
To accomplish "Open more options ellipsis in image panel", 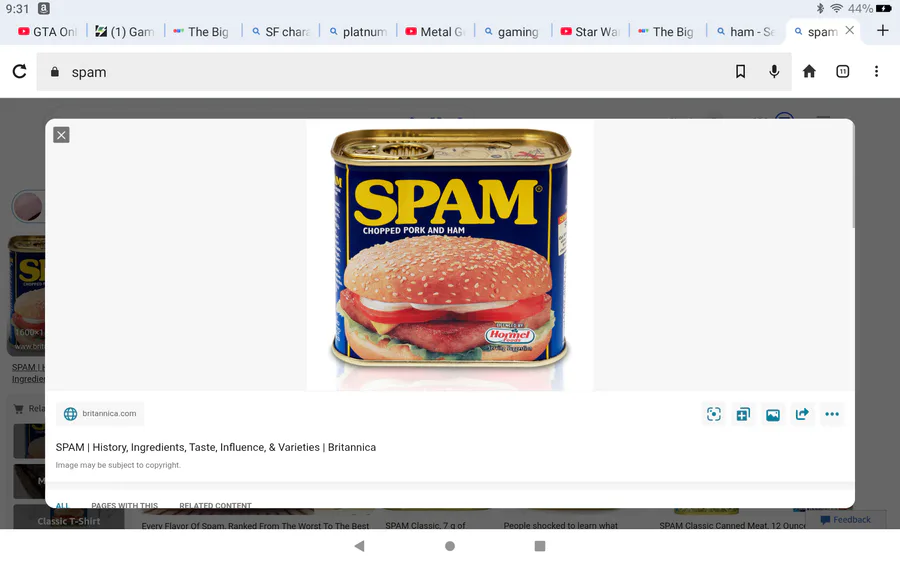I will point(832,414).
